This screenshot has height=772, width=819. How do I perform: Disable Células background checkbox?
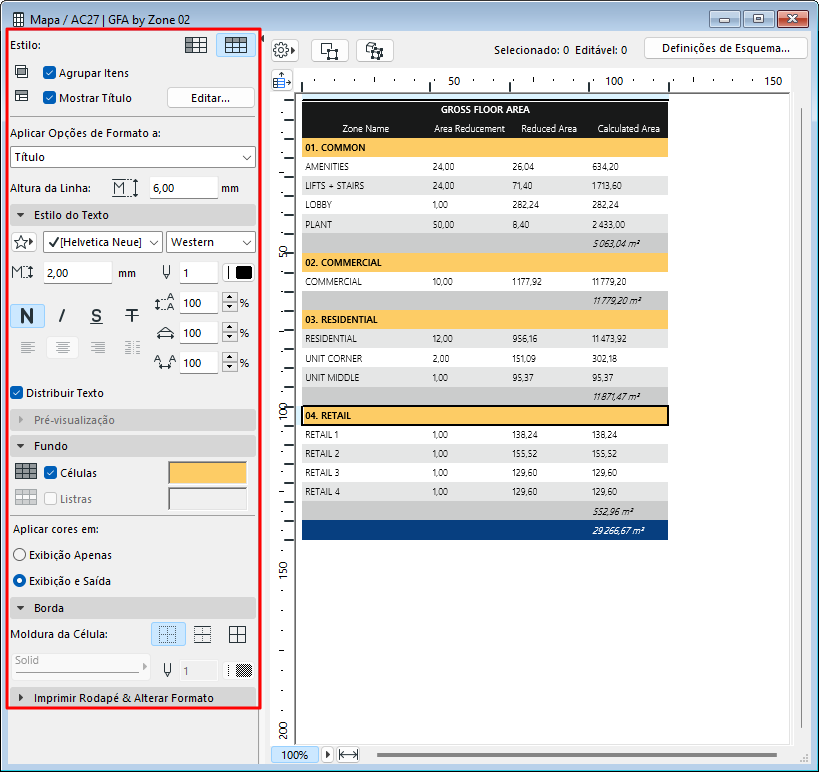[x=51, y=473]
